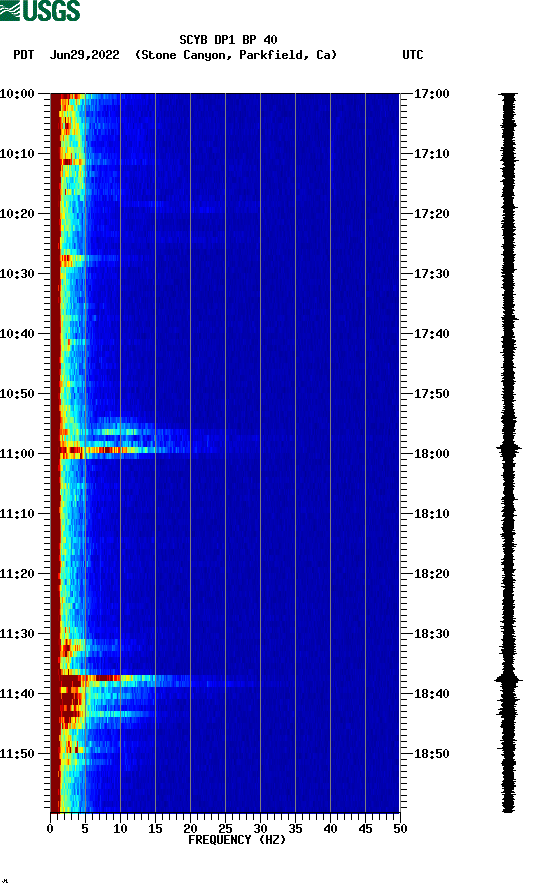The width and height of the screenshot is (552, 892).
Task: Click the 17:10 UTC time label
Action: point(431,154)
